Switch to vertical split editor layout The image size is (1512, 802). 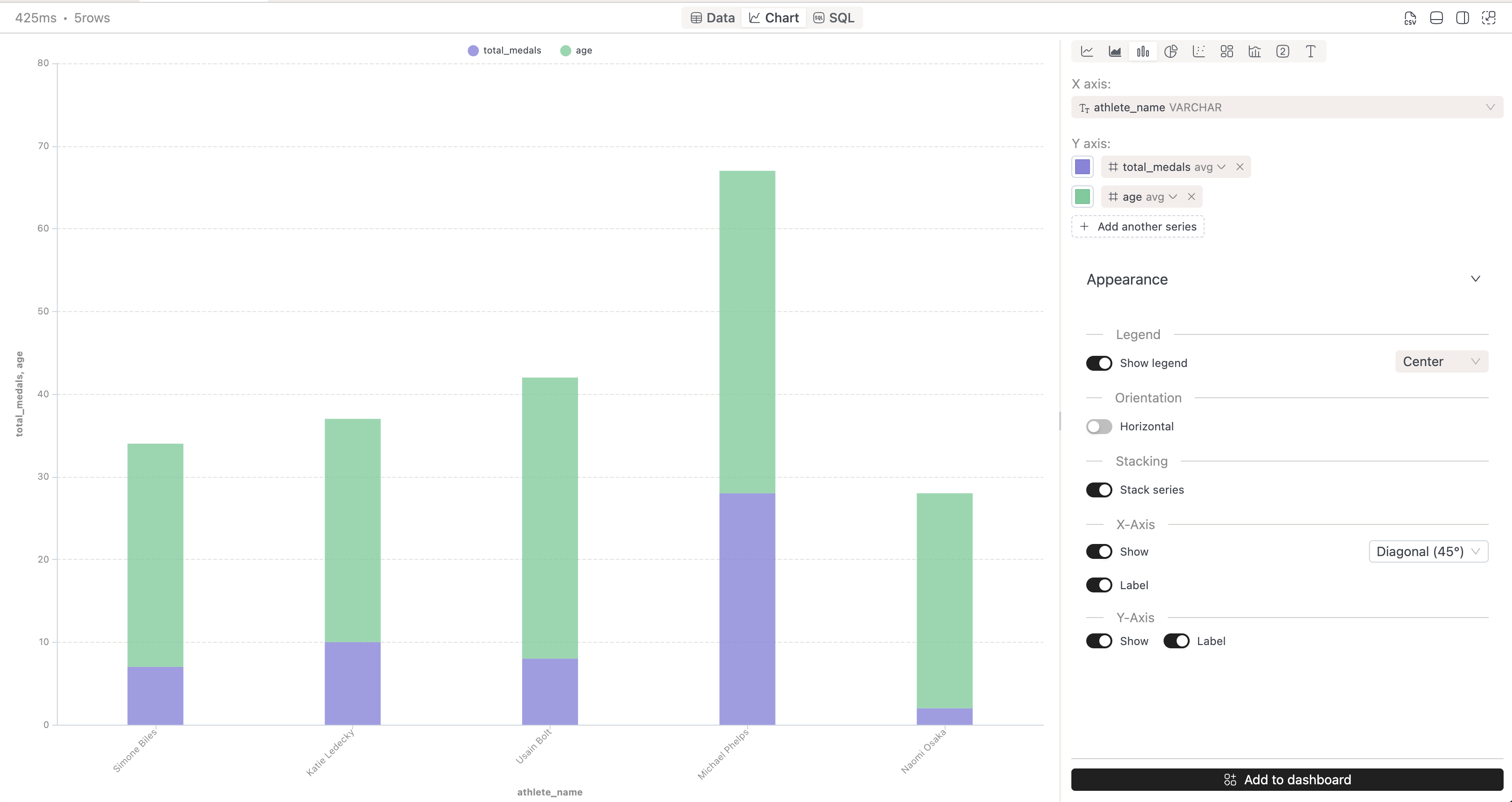pos(1463,18)
